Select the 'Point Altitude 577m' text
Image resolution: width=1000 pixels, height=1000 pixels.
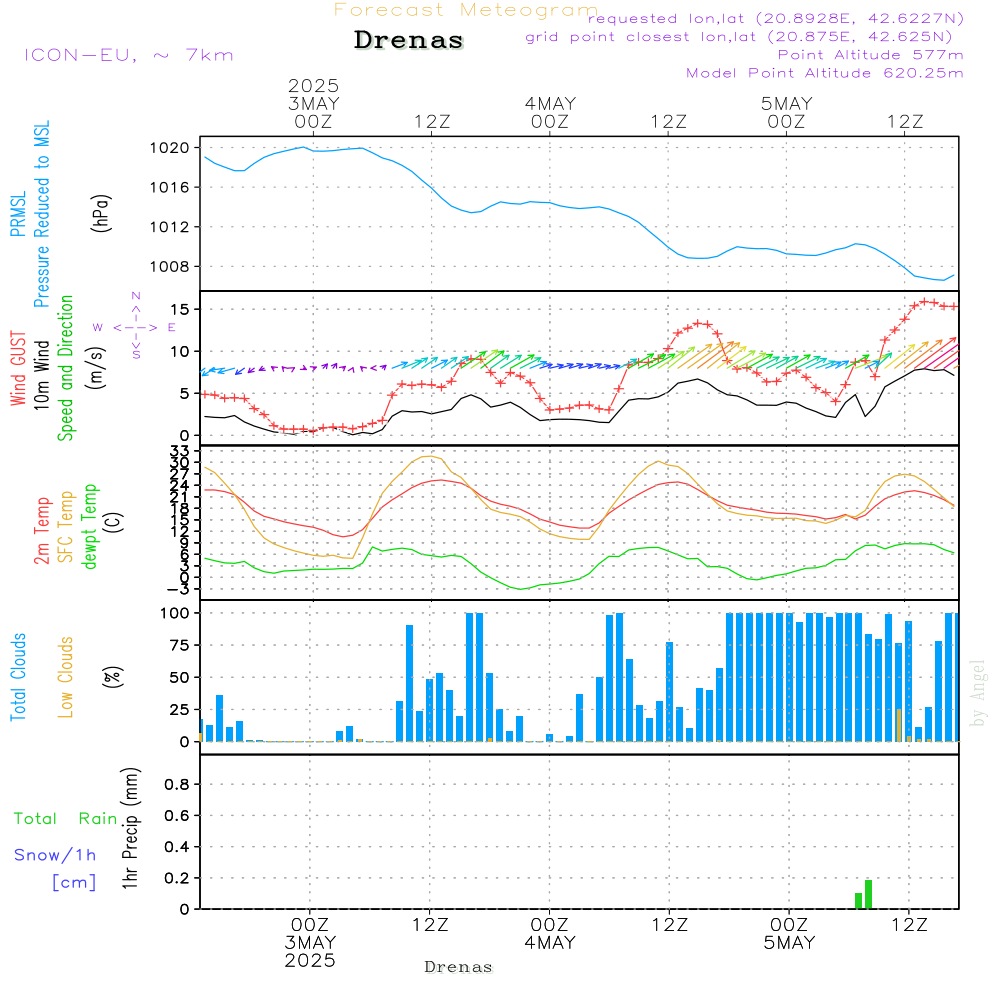pos(871,55)
